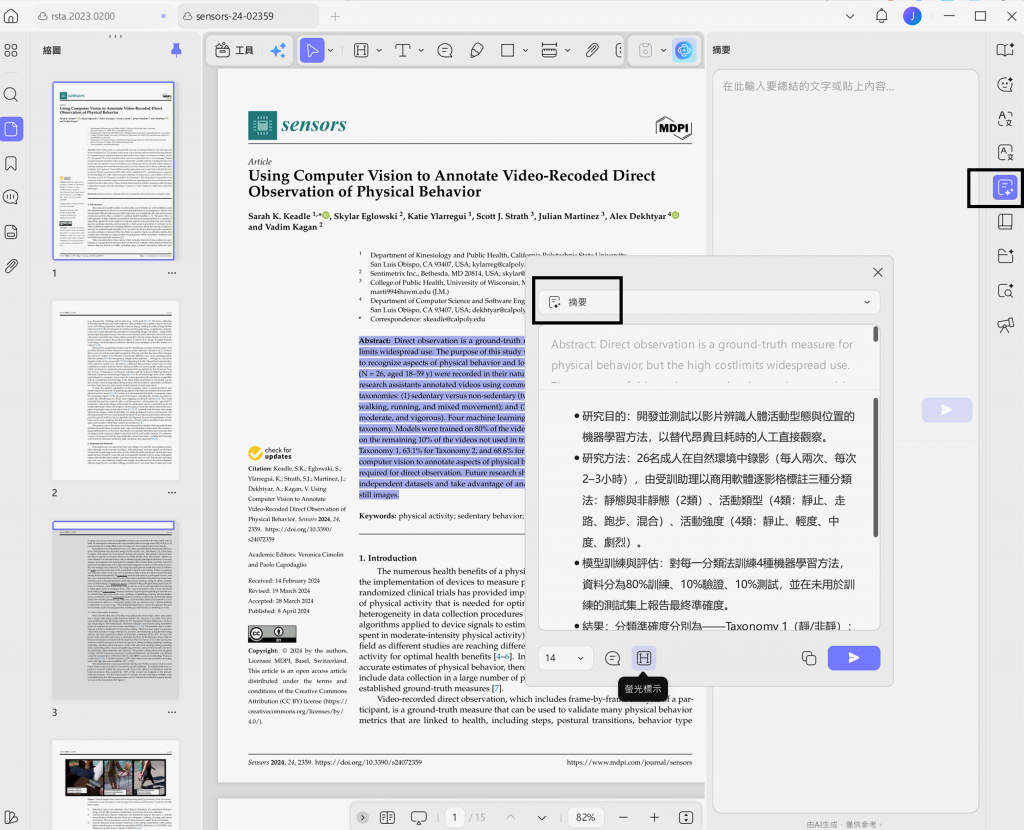
Task: Open the bookmarks panel icon
Action: pos(11,163)
